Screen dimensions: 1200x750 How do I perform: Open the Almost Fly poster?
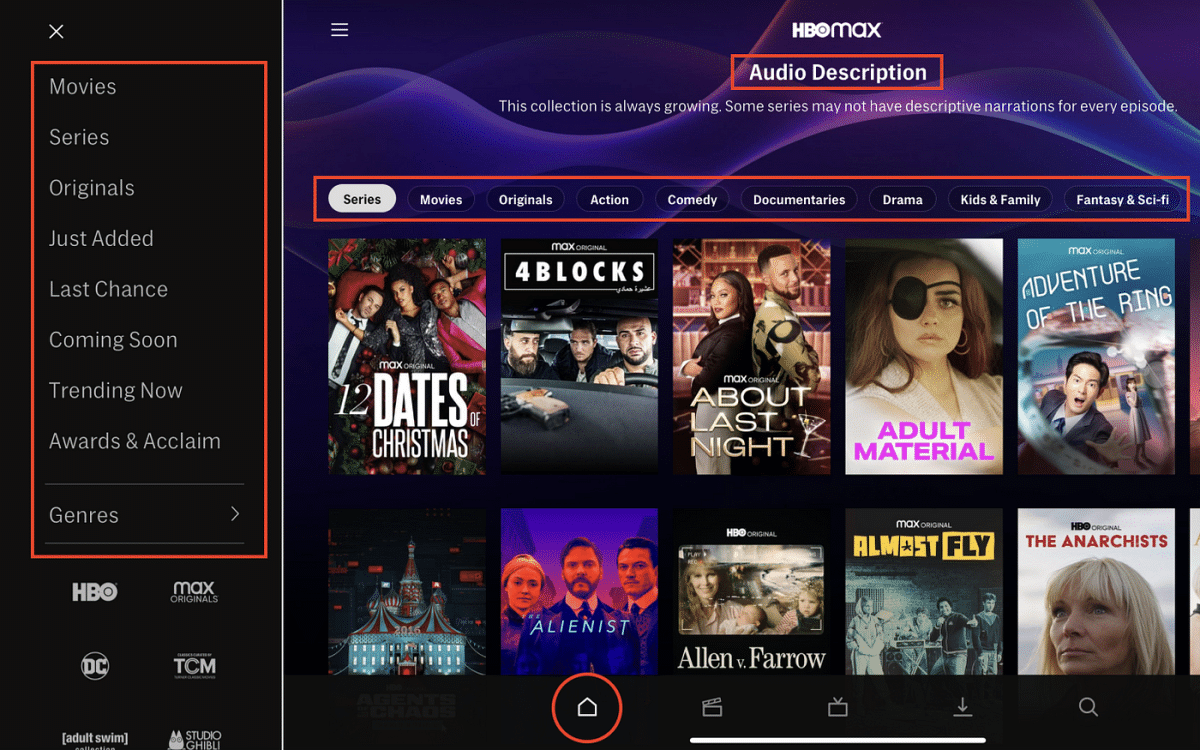coord(924,591)
